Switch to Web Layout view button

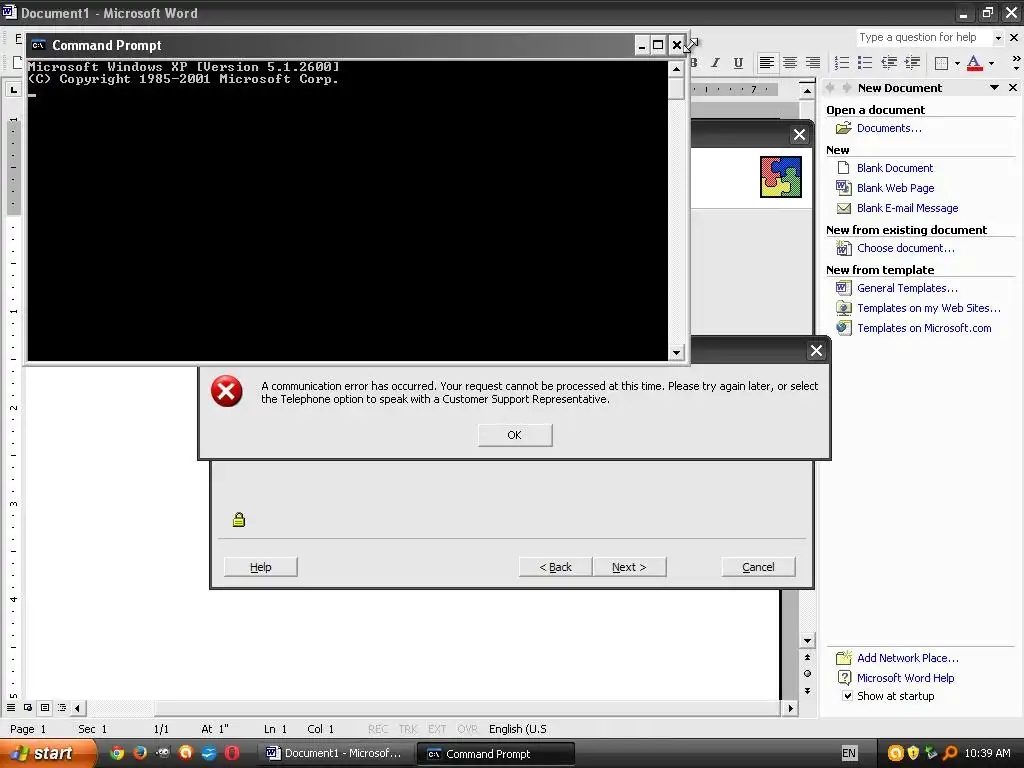coord(28,708)
